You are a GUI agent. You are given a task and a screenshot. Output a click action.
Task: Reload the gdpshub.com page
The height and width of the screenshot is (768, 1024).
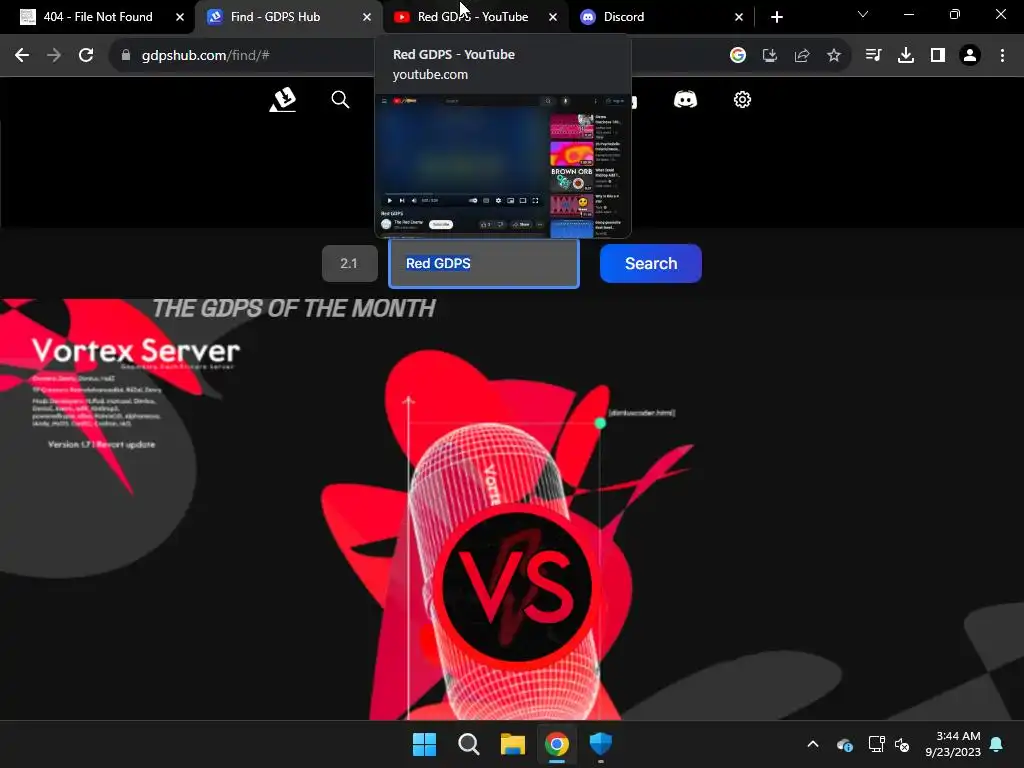pyautogui.click(x=86, y=56)
